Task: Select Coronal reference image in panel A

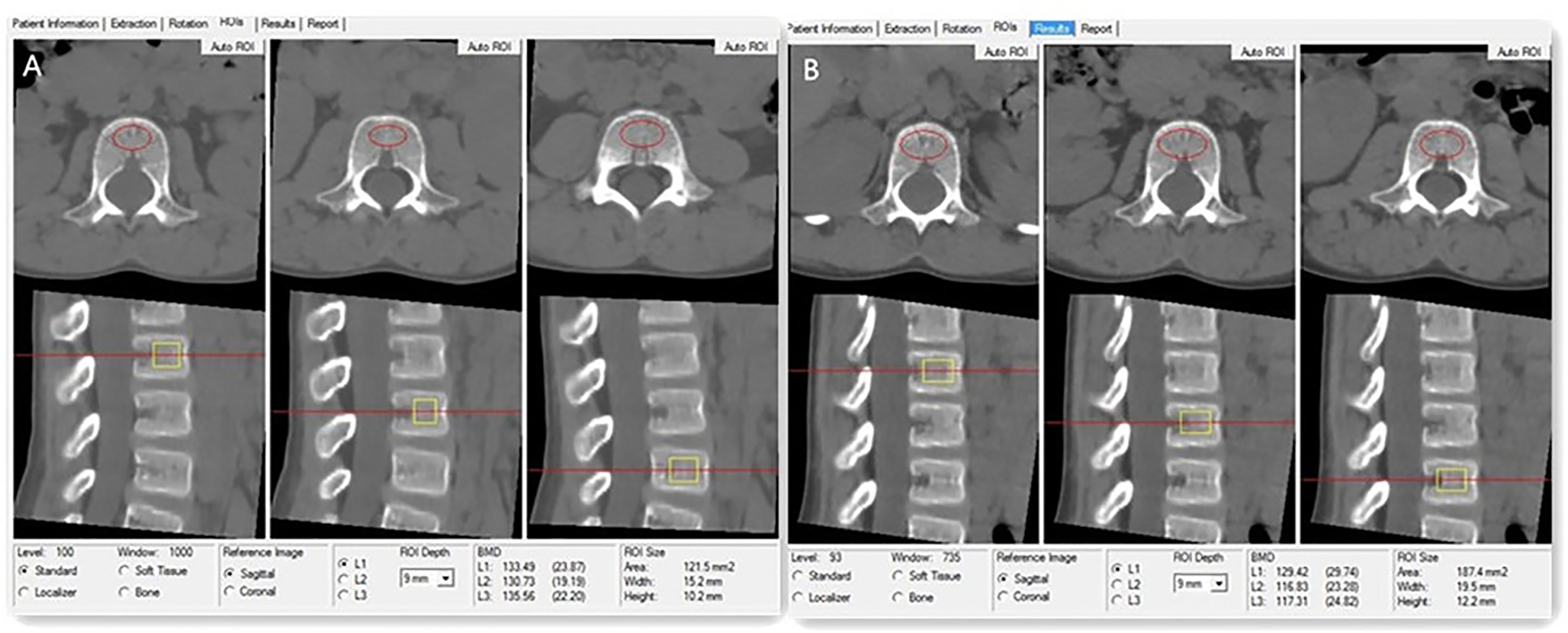Action: tap(230, 592)
